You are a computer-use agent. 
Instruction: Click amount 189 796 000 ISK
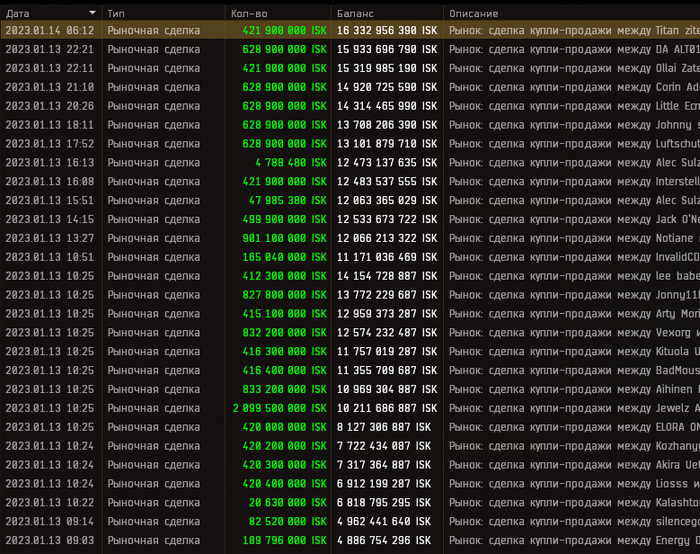285,541
